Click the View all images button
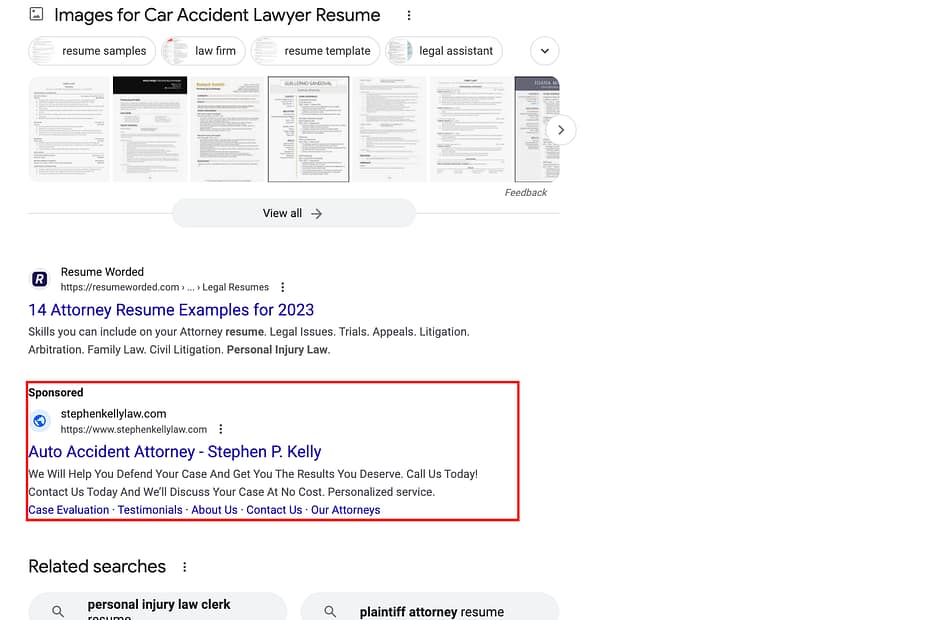Screen dimensions: 930x620 click(x=294, y=213)
